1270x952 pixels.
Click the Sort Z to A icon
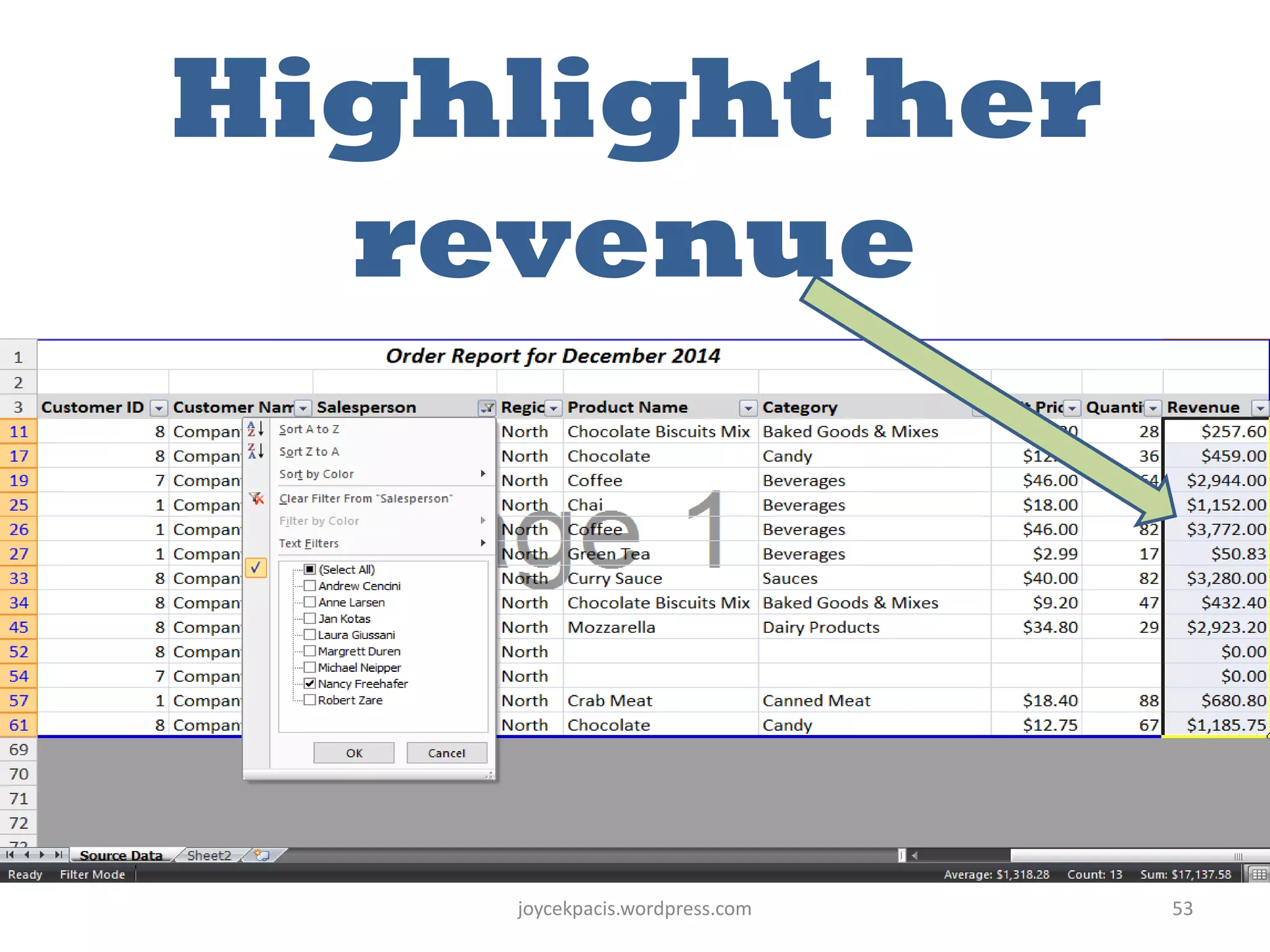coord(256,451)
